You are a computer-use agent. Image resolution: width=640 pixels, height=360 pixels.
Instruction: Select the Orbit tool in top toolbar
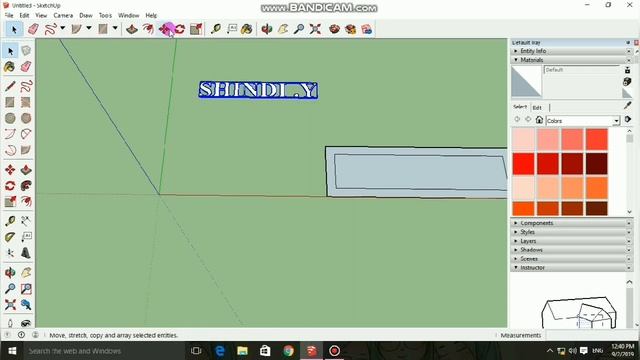(x=267, y=29)
